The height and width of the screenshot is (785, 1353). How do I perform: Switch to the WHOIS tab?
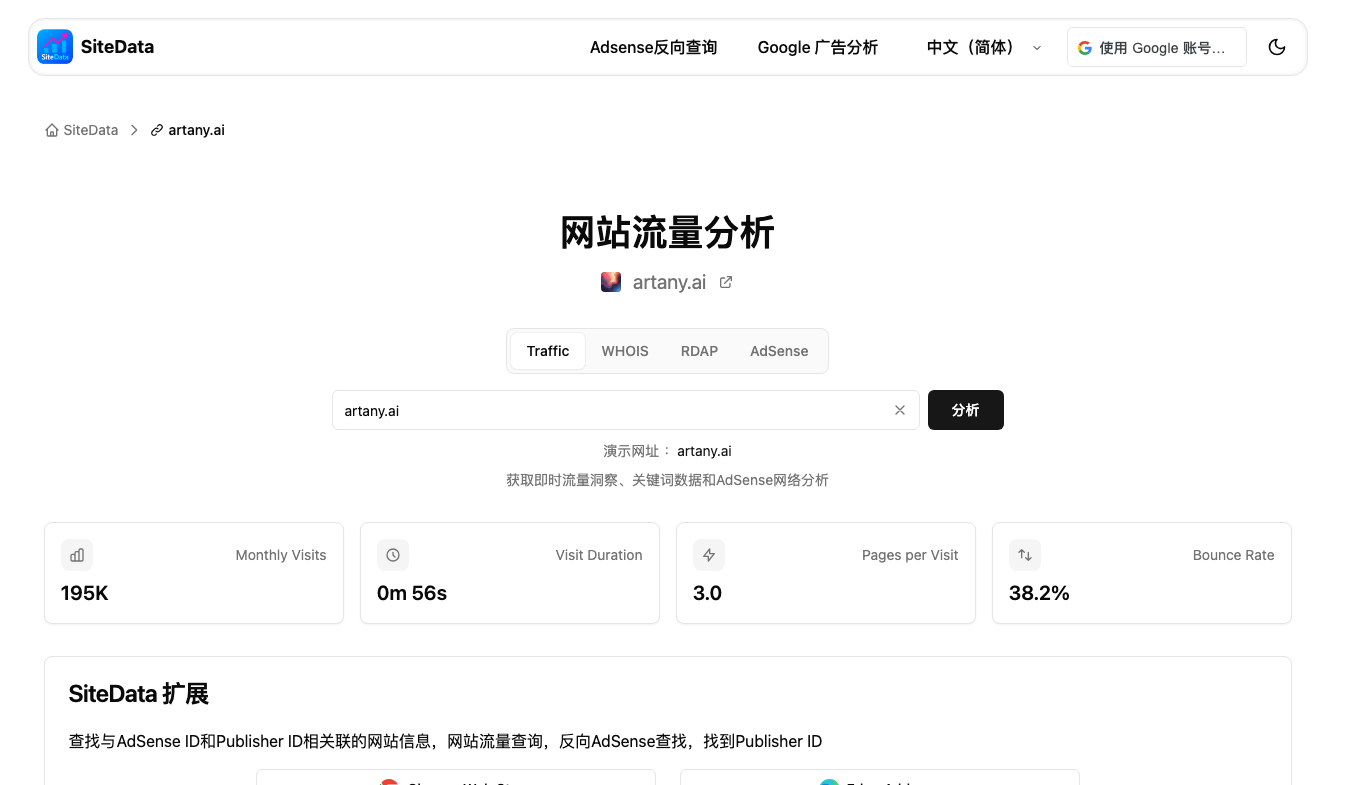[624, 351]
